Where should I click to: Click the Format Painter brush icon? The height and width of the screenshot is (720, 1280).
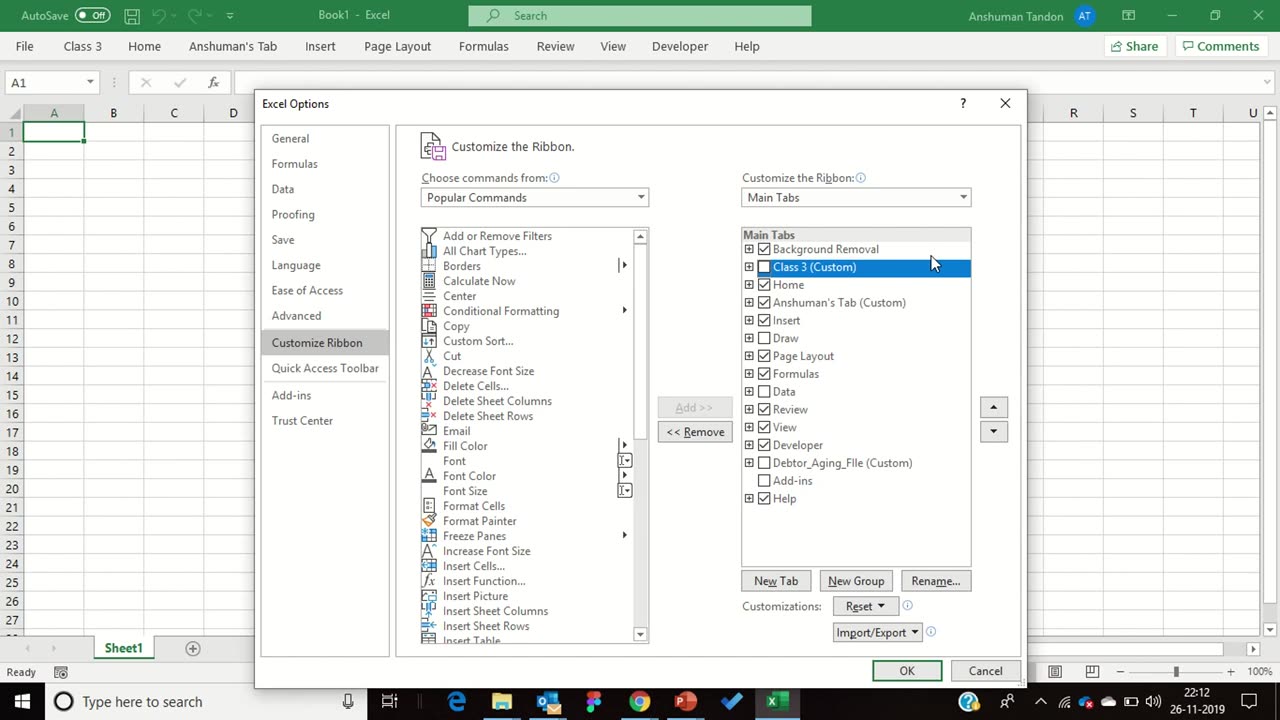pyautogui.click(x=429, y=521)
